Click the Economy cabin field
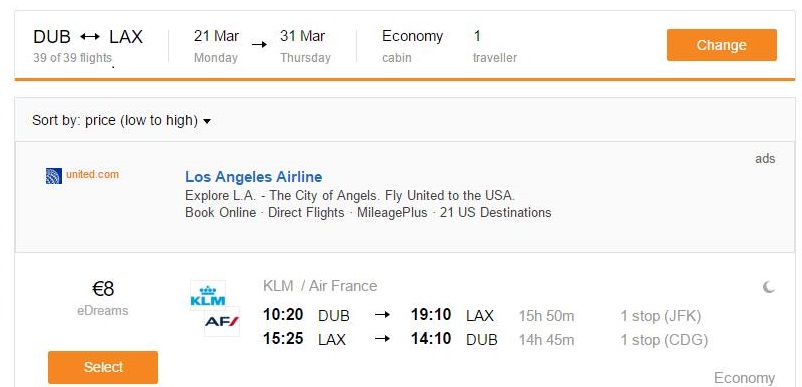 coord(412,45)
